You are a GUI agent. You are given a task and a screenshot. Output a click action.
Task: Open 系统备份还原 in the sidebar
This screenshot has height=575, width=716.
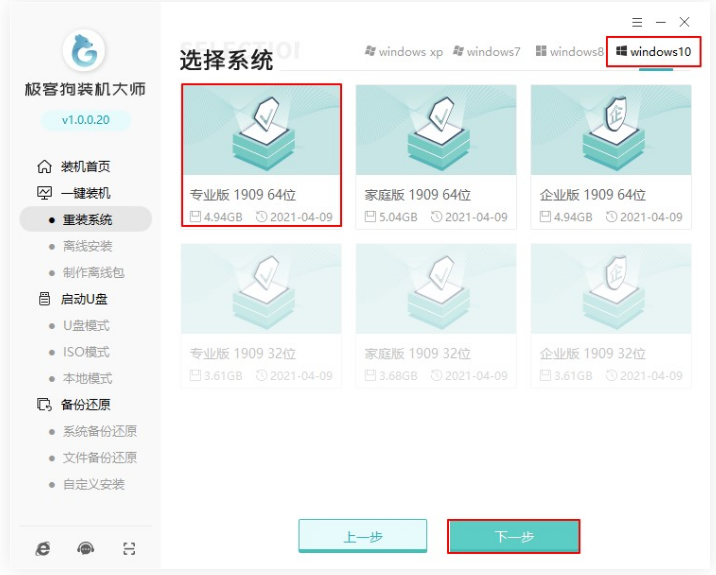[x=99, y=432]
